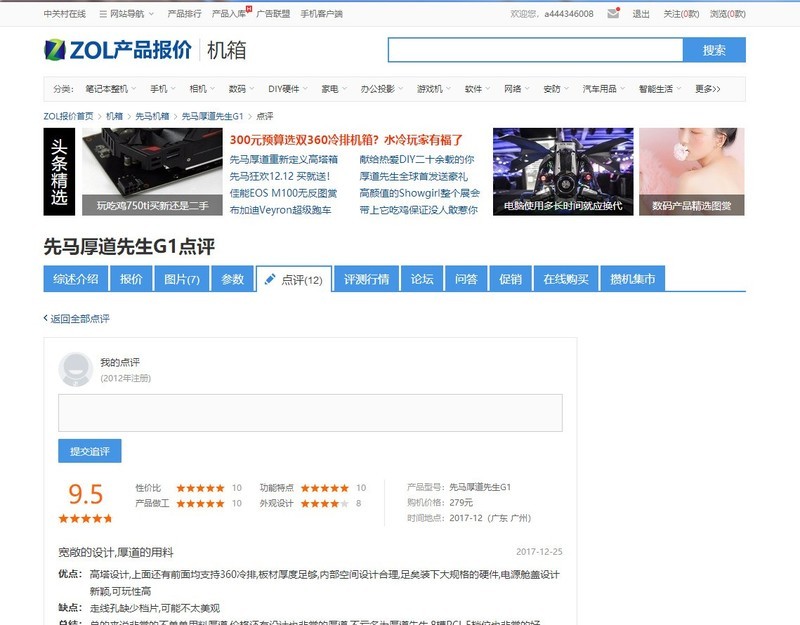Screen dimensions: 800x625
Task: Expand the 网站导航 dropdown
Action: (x=127, y=14)
